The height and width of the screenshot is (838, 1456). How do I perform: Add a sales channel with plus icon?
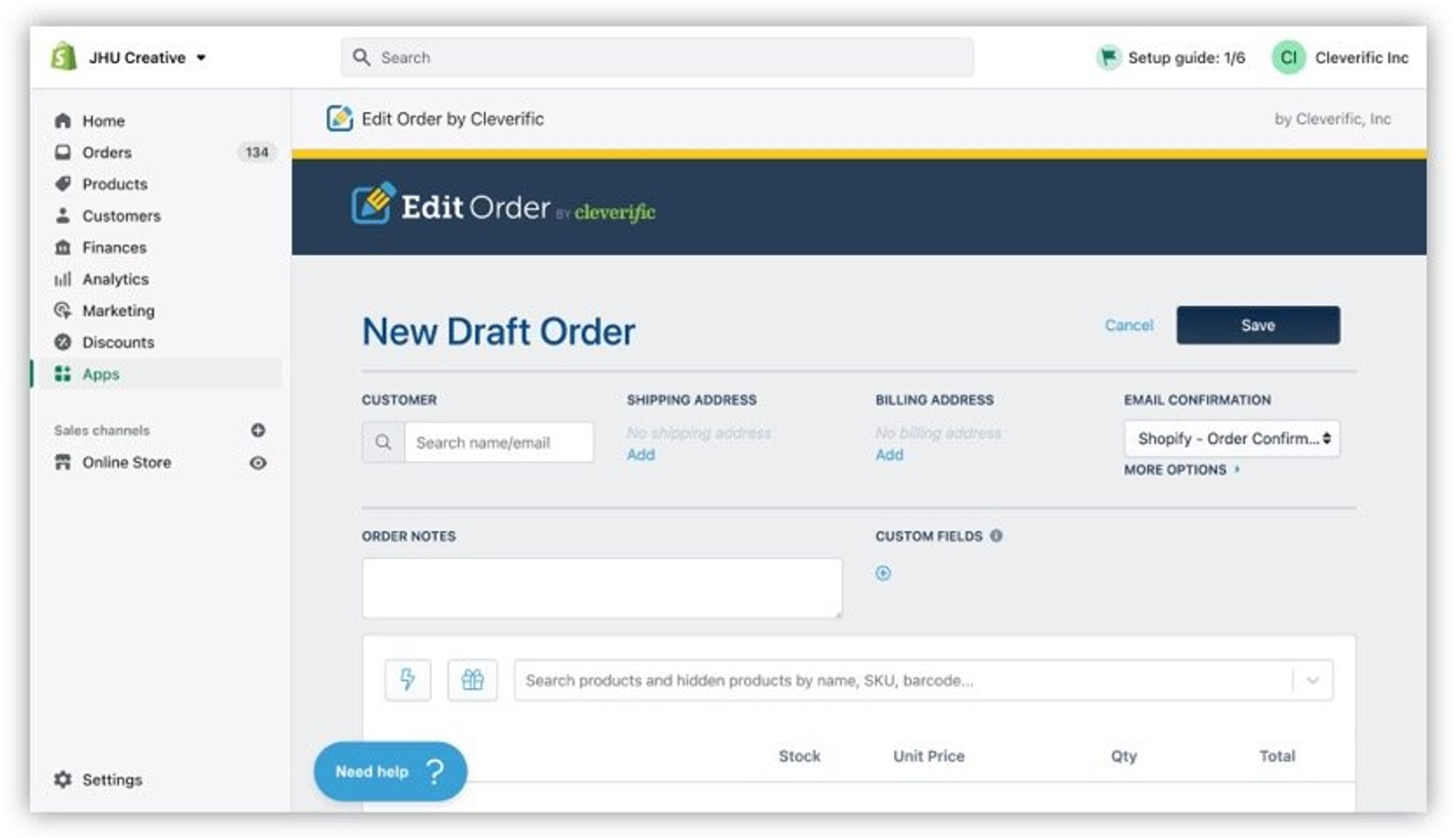[258, 430]
